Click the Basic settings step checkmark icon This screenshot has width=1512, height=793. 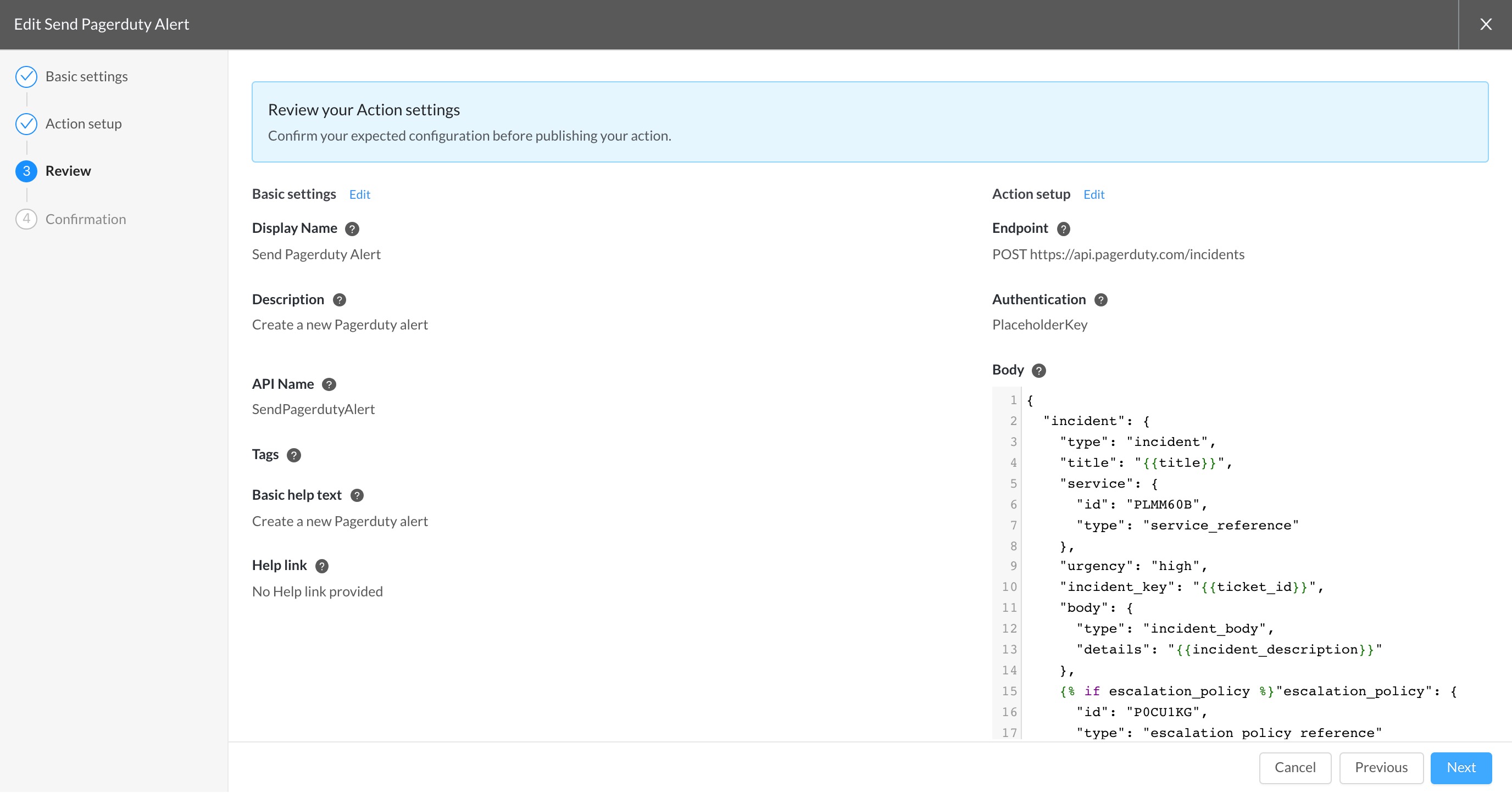(x=26, y=77)
